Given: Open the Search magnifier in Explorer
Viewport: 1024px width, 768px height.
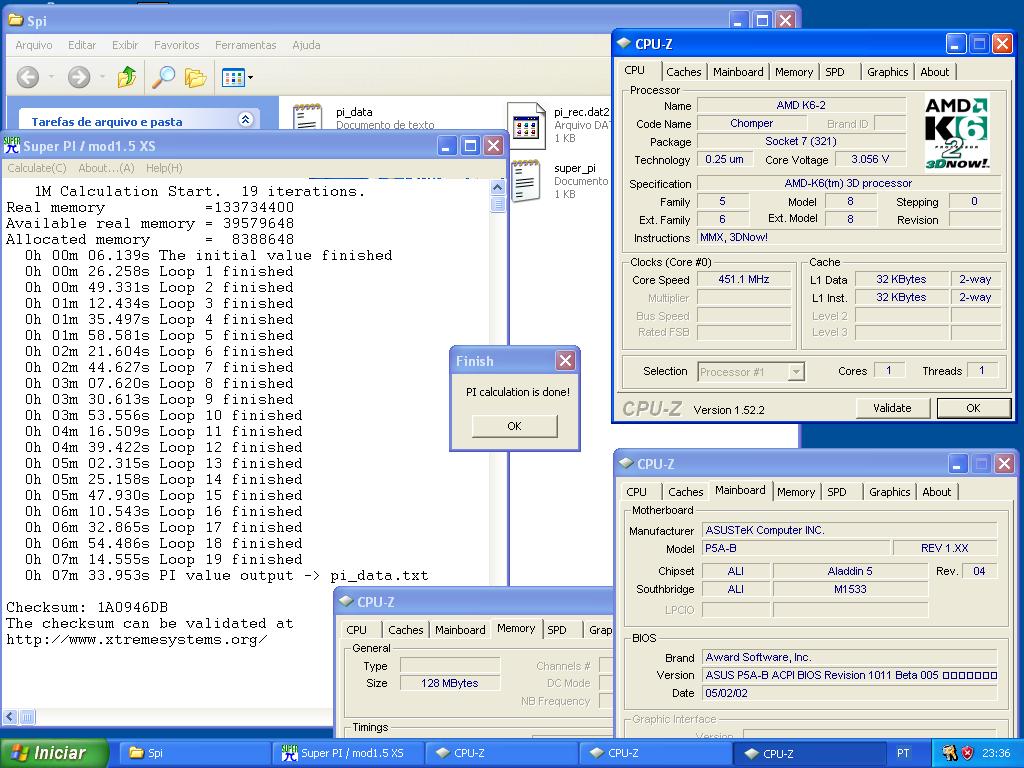Looking at the screenshot, I should [x=163, y=77].
